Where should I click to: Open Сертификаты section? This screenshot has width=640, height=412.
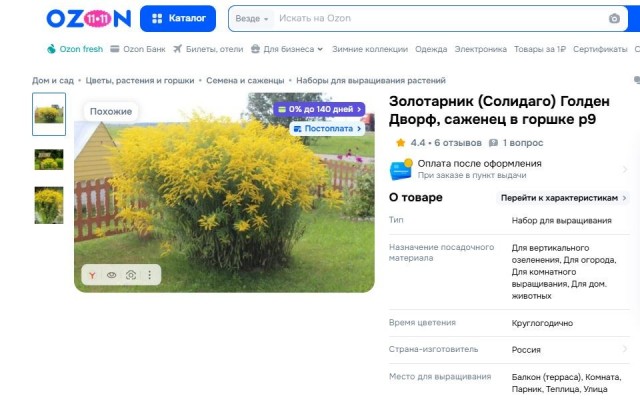[x=600, y=49]
